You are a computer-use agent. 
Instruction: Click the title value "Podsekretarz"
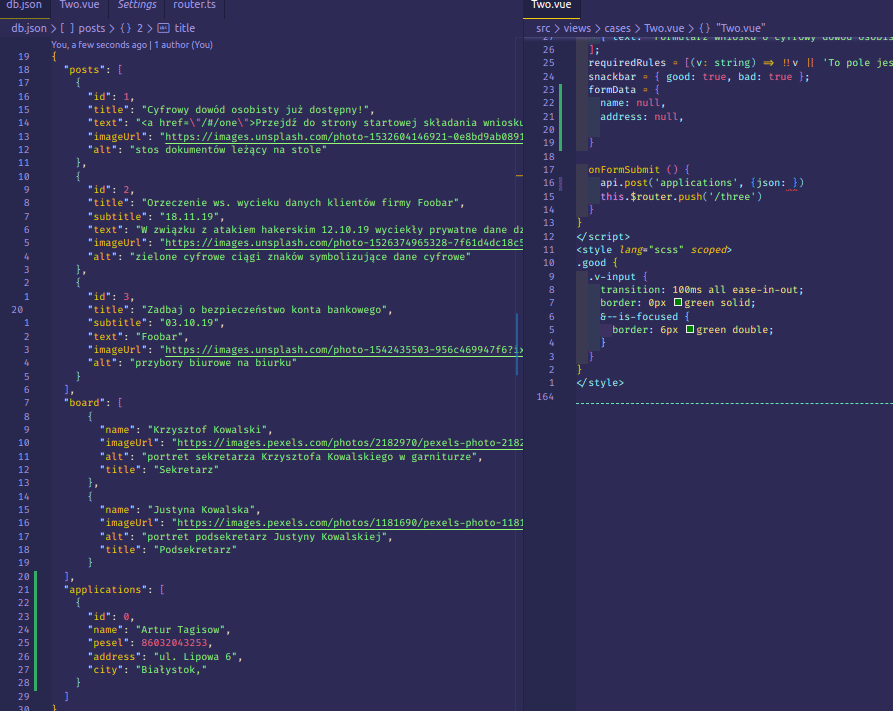click(x=195, y=550)
